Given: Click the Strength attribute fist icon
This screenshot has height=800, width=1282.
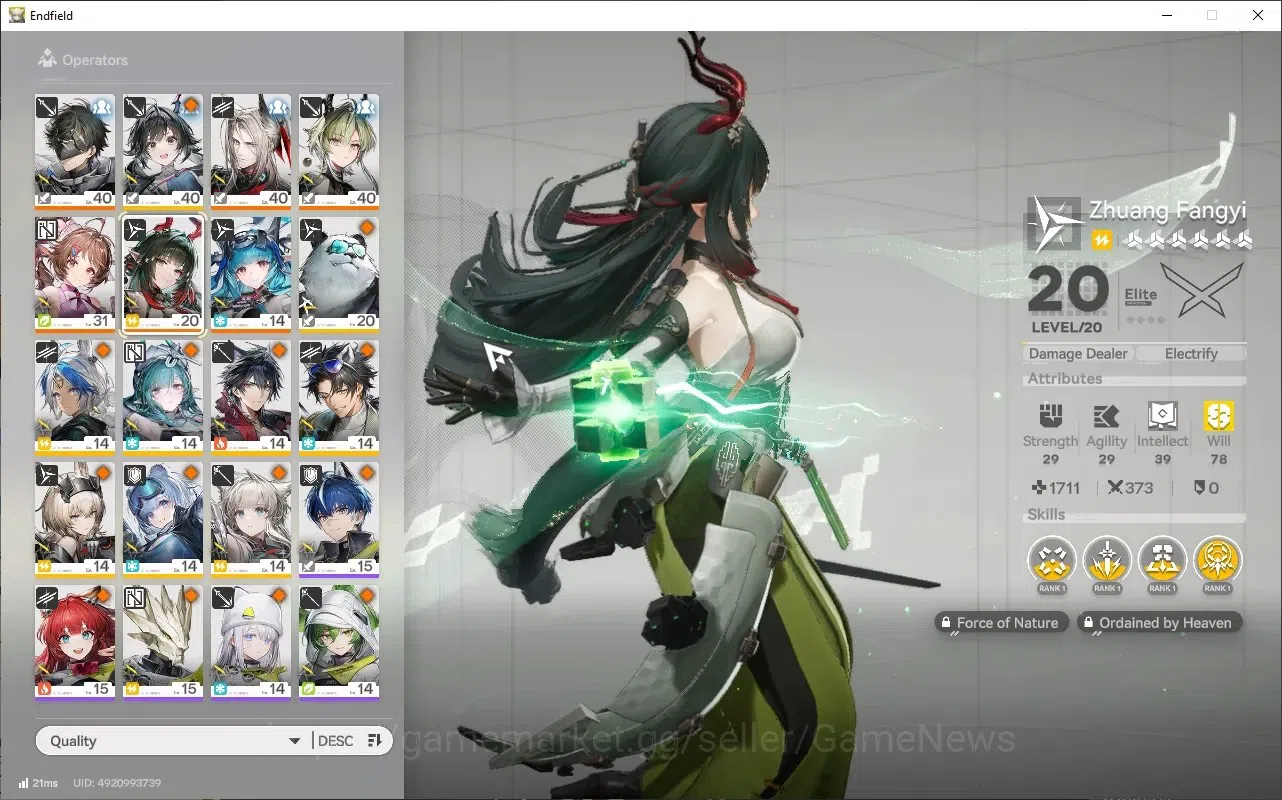Looking at the screenshot, I should [1050, 415].
